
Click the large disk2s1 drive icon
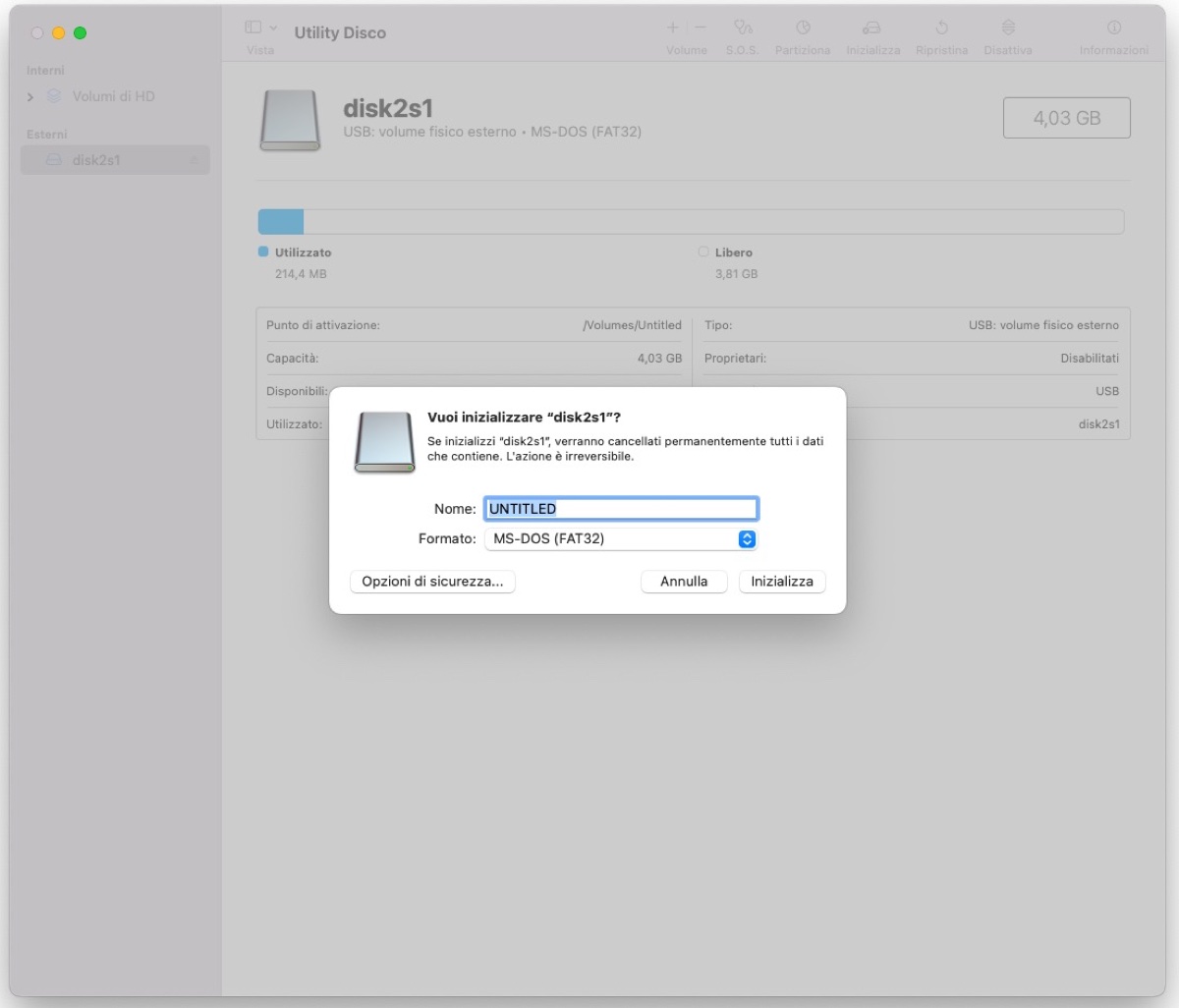click(290, 121)
